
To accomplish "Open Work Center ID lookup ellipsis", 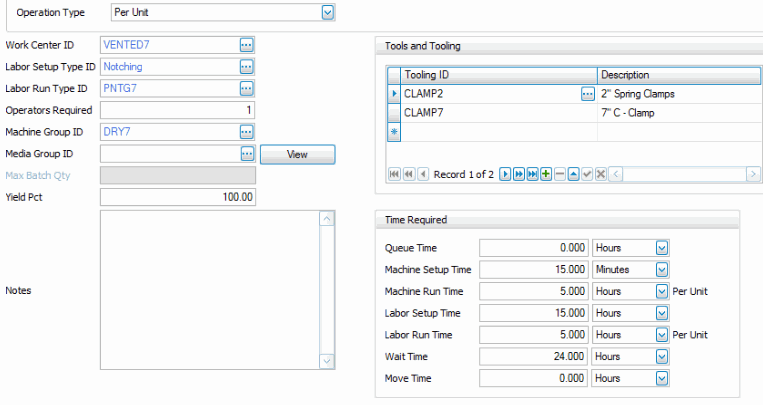I will tap(246, 45).
